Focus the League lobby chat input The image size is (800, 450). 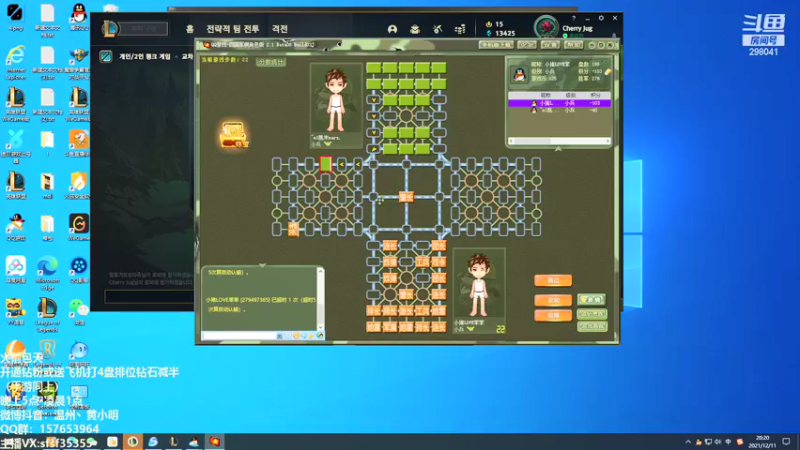(149, 296)
